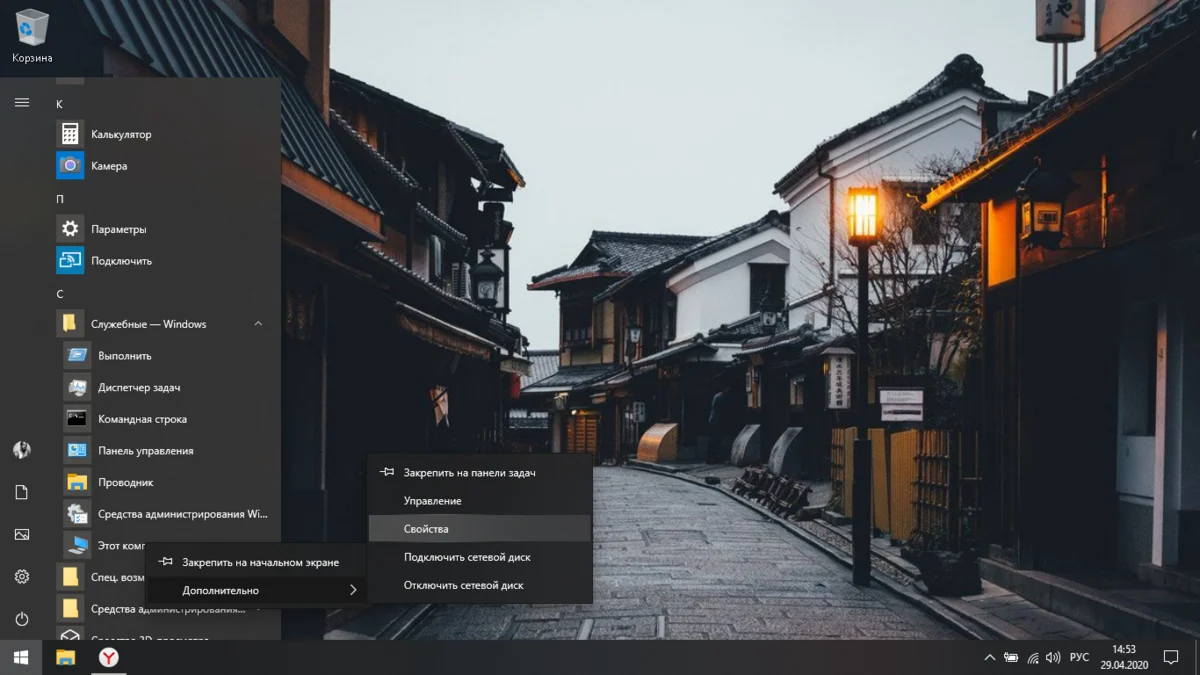Open Yandex Browser from the taskbar

tap(108, 657)
